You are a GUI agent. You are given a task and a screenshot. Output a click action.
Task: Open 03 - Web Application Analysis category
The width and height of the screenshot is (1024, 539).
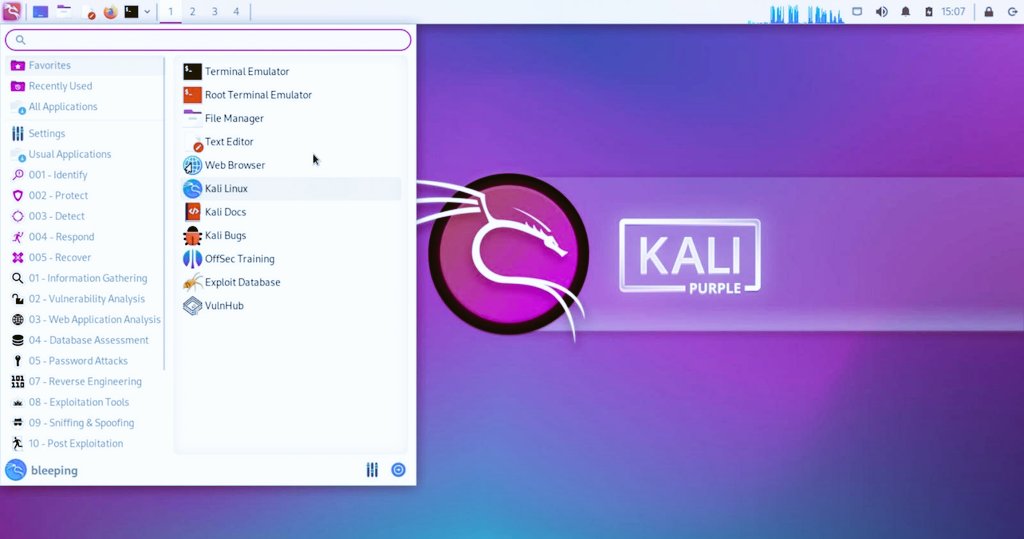click(85, 319)
